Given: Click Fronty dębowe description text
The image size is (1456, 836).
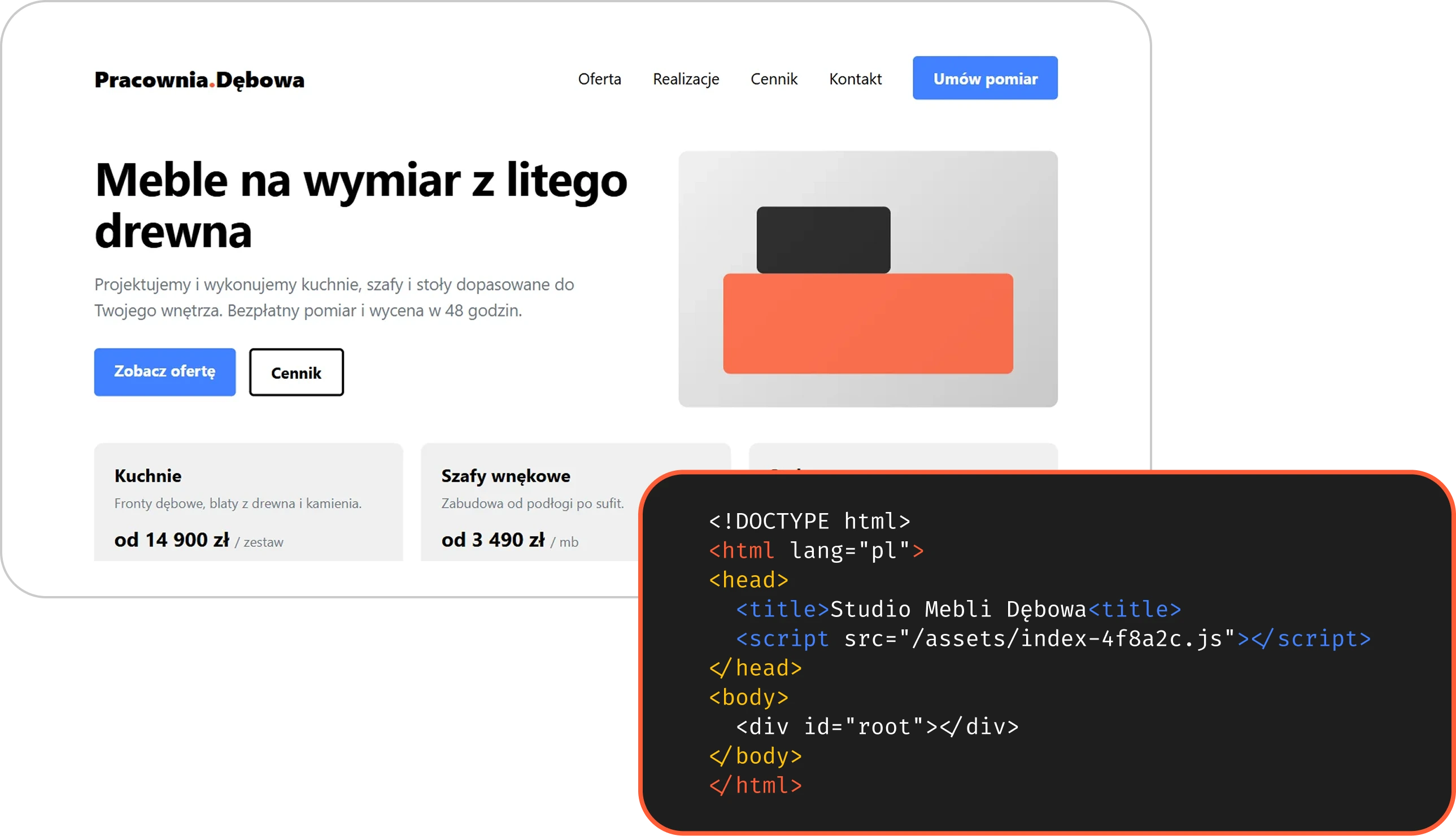Looking at the screenshot, I should [238, 504].
